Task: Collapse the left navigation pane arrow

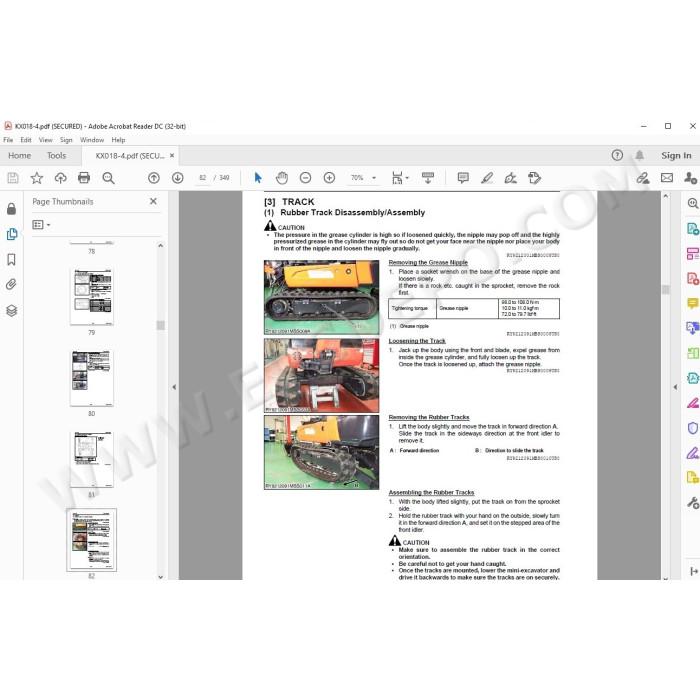Action: [174, 387]
